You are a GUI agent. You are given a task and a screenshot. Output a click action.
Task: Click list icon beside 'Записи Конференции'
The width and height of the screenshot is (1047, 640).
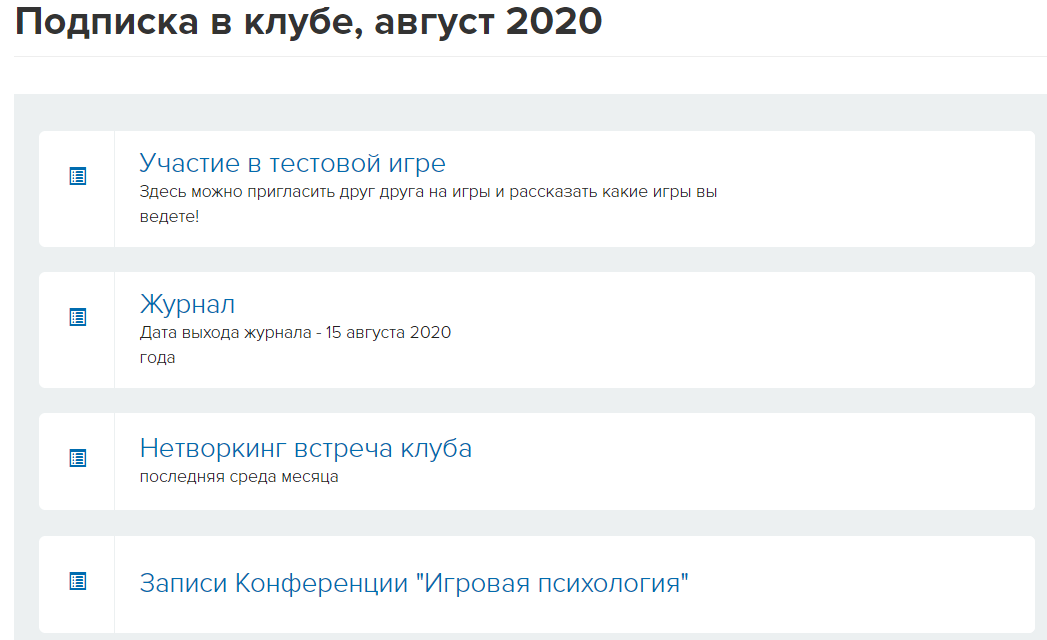point(78,581)
